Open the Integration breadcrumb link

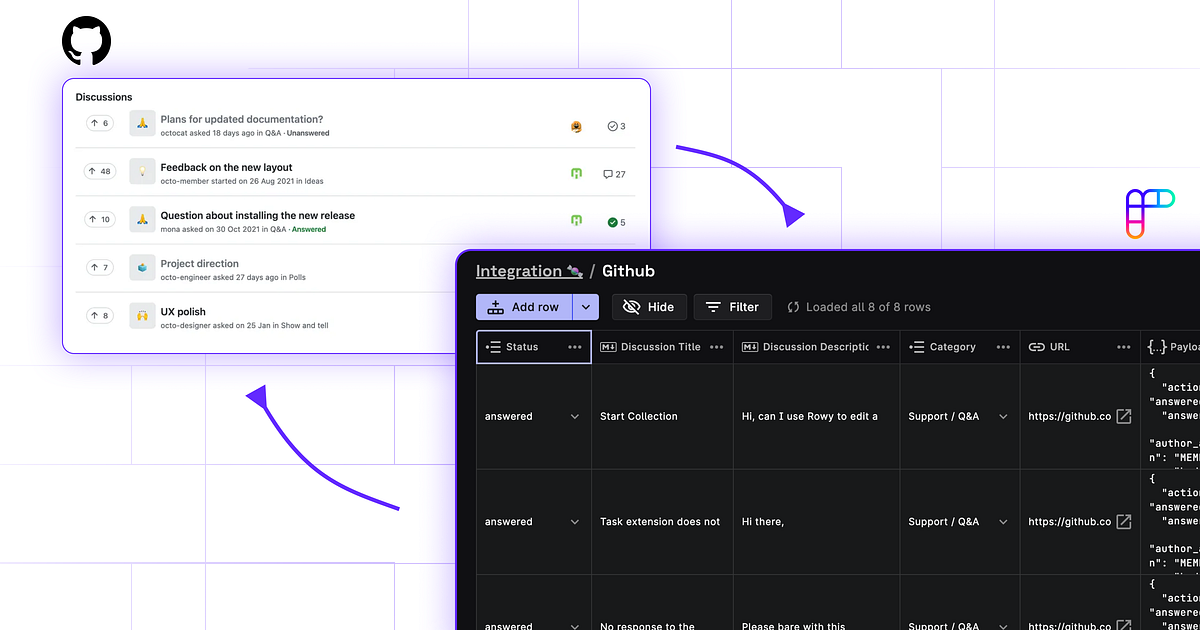click(523, 270)
